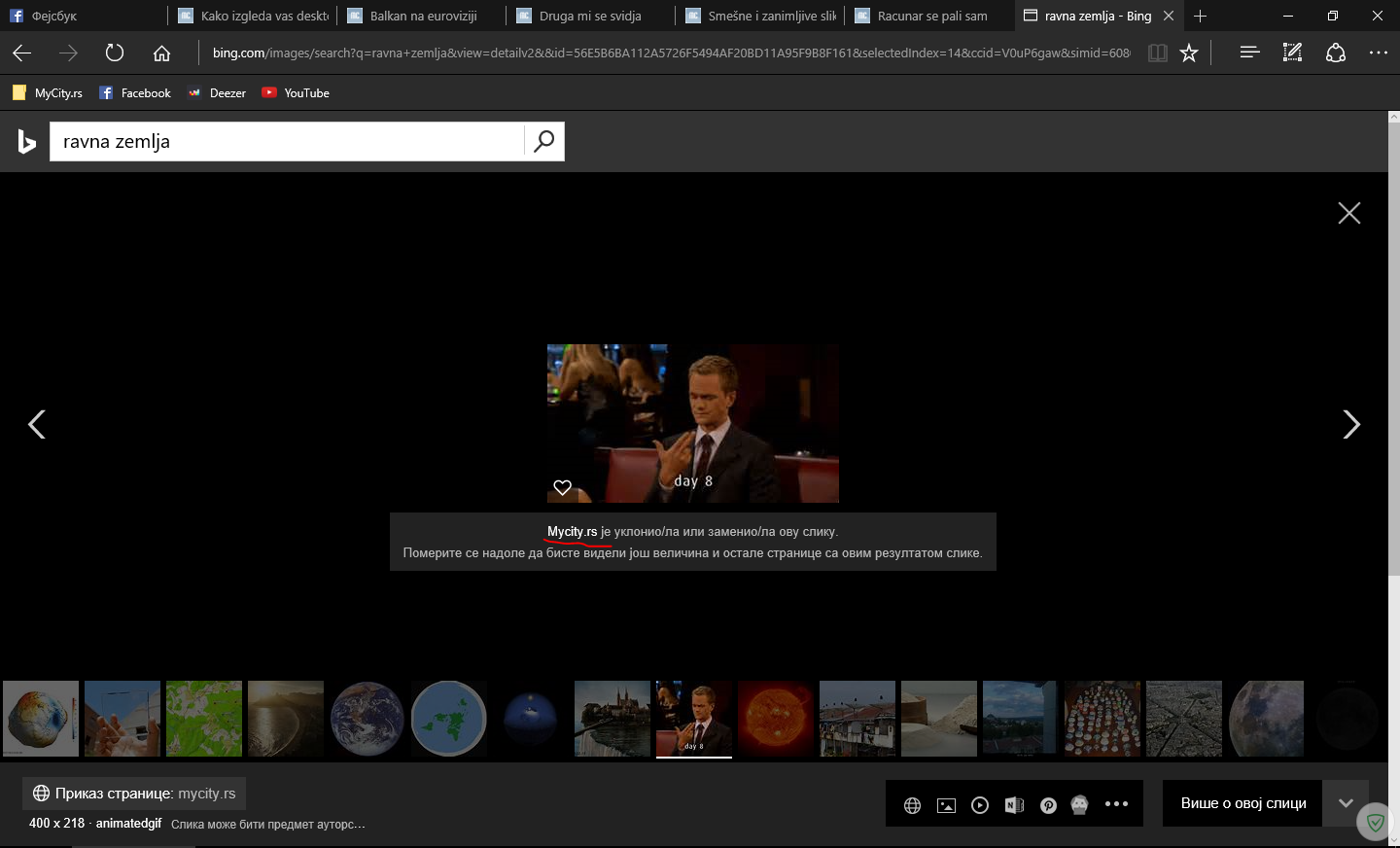This screenshot has width=1400, height=848.
Task: Click the ravna zemlja search field
Action: pos(287,141)
